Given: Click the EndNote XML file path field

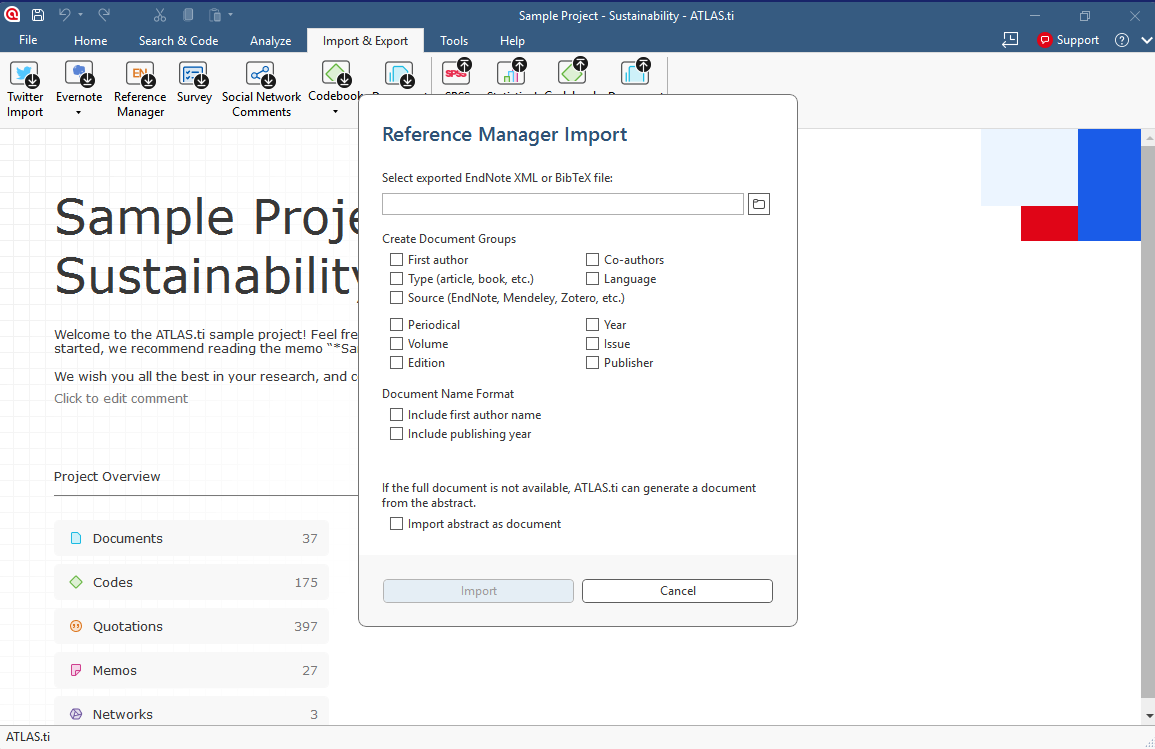Looking at the screenshot, I should click(562, 204).
